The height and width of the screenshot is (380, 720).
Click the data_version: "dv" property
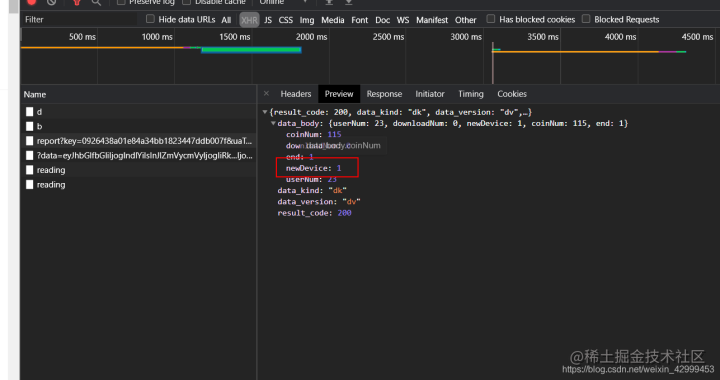(319, 202)
